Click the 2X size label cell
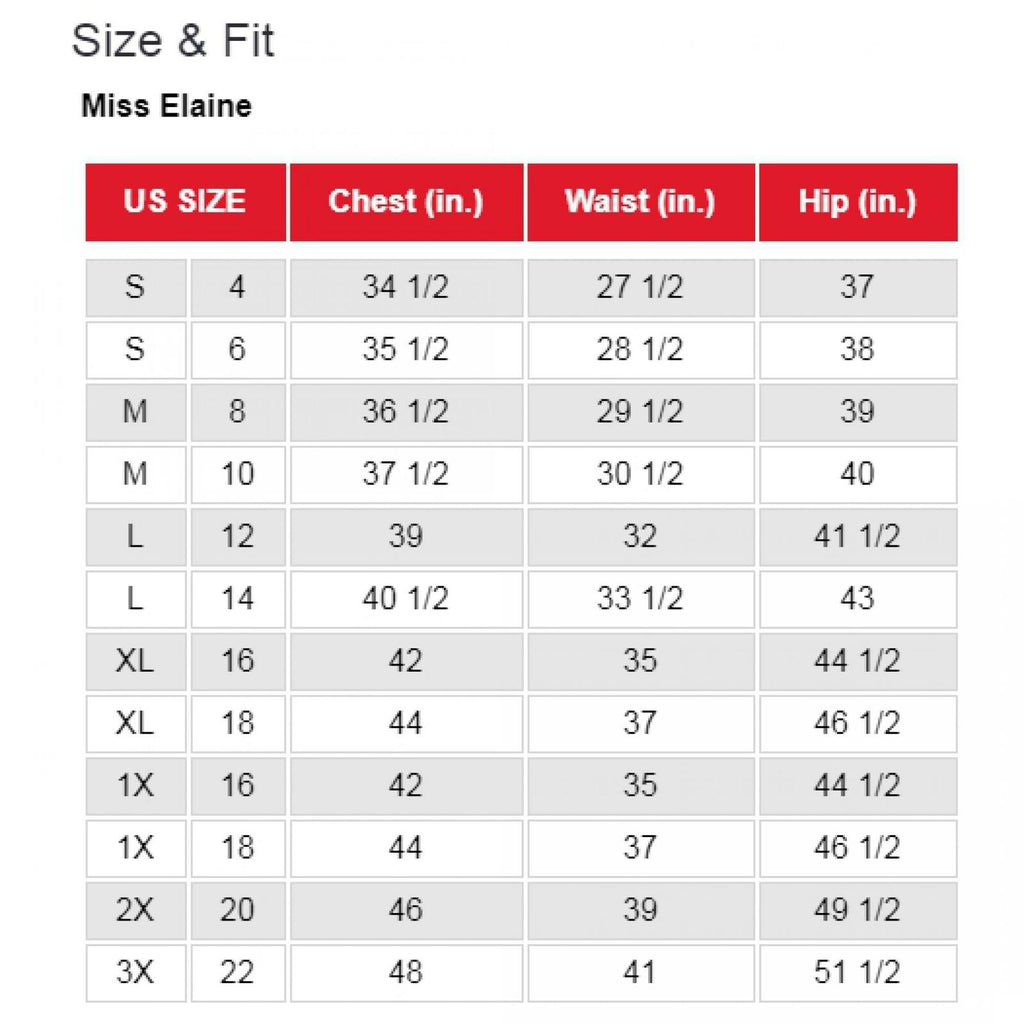Screen dimensions: 1024x1024 [136, 910]
